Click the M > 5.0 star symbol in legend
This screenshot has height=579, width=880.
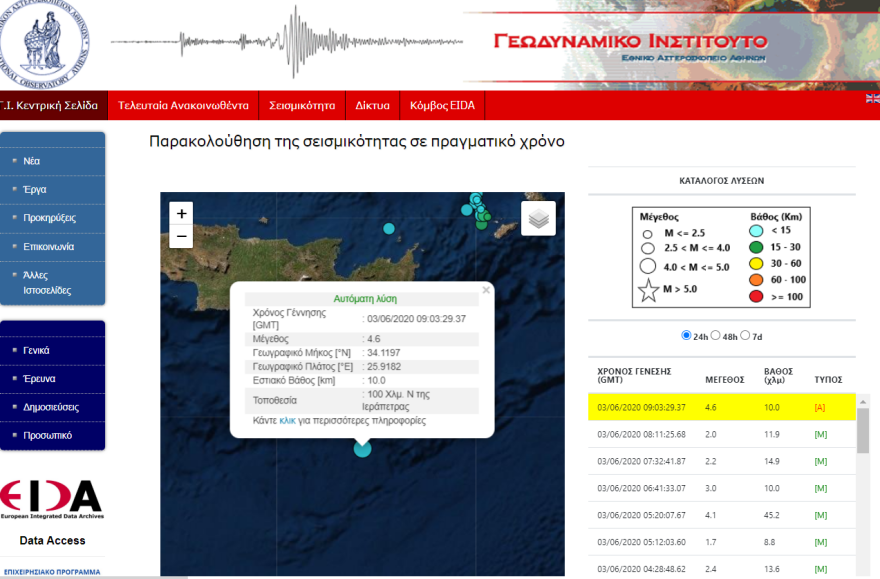650,291
